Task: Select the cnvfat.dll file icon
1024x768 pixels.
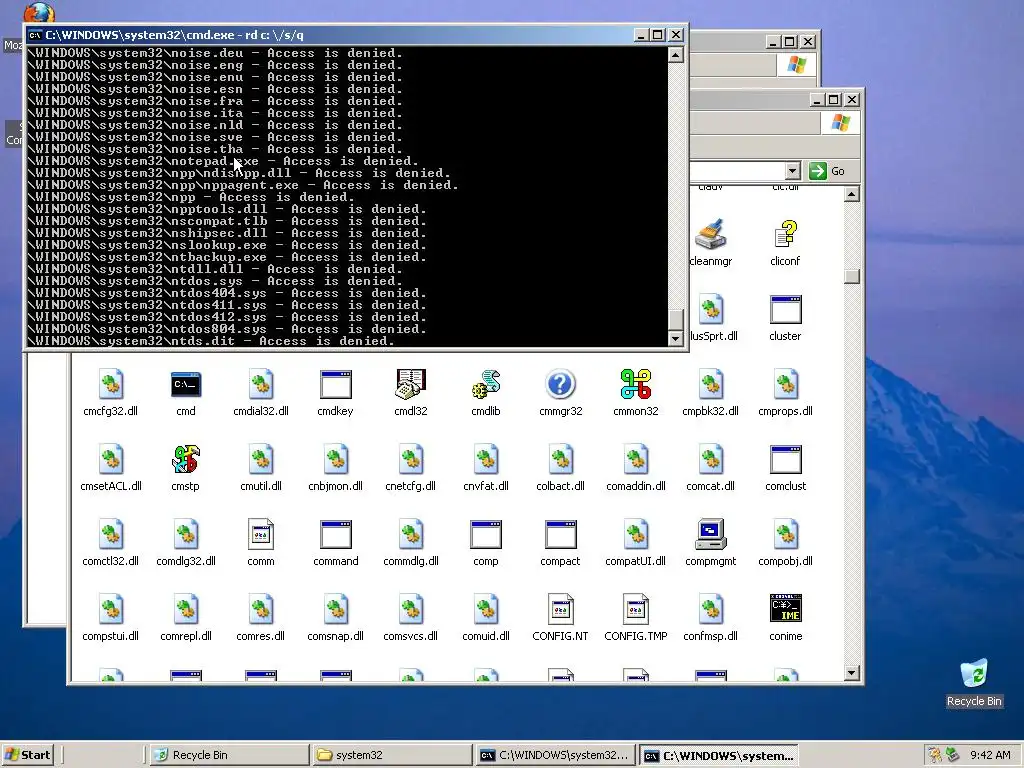Action: 486,459
